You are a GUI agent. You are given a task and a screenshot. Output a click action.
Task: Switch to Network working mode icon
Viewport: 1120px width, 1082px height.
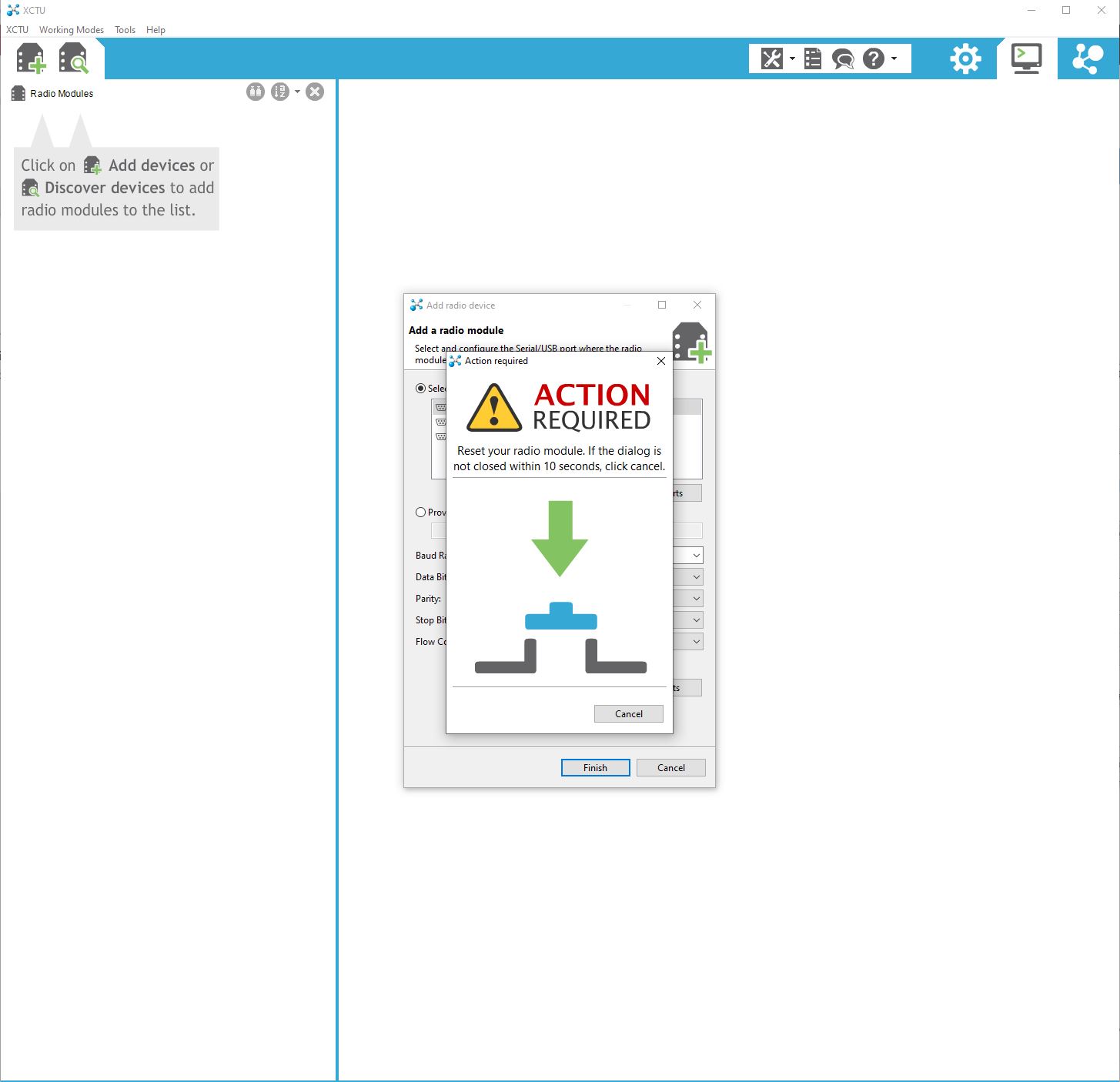click(x=1088, y=58)
